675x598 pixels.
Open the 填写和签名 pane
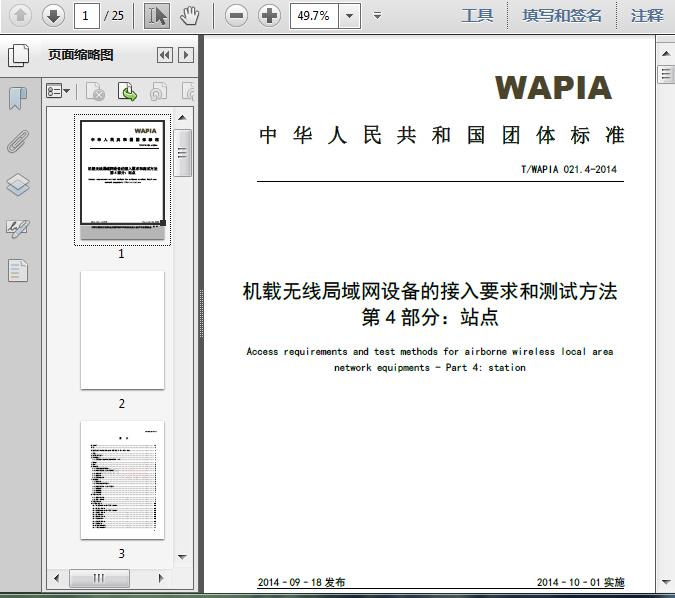pyautogui.click(x=562, y=15)
